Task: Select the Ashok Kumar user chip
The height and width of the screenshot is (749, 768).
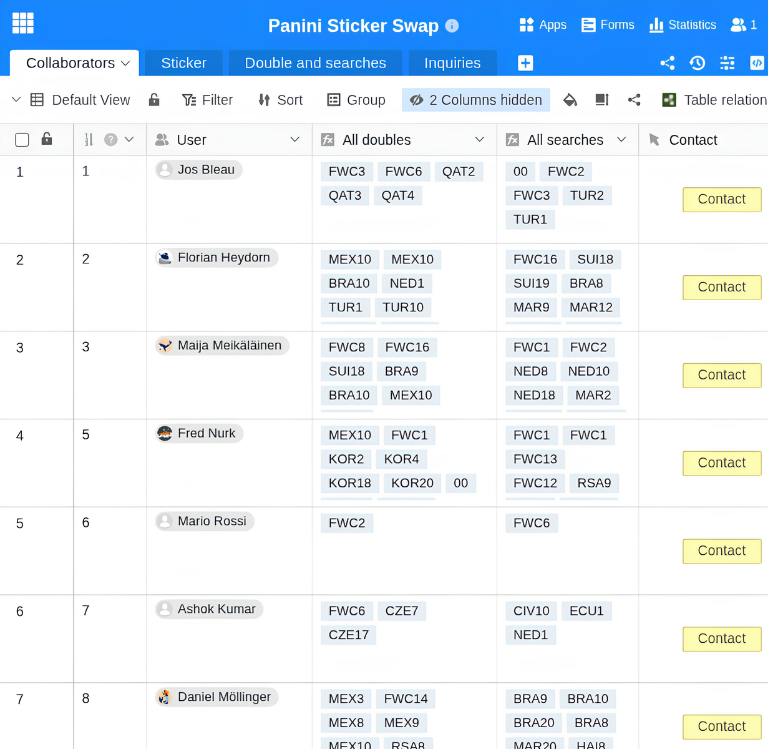Action: (209, 609)
